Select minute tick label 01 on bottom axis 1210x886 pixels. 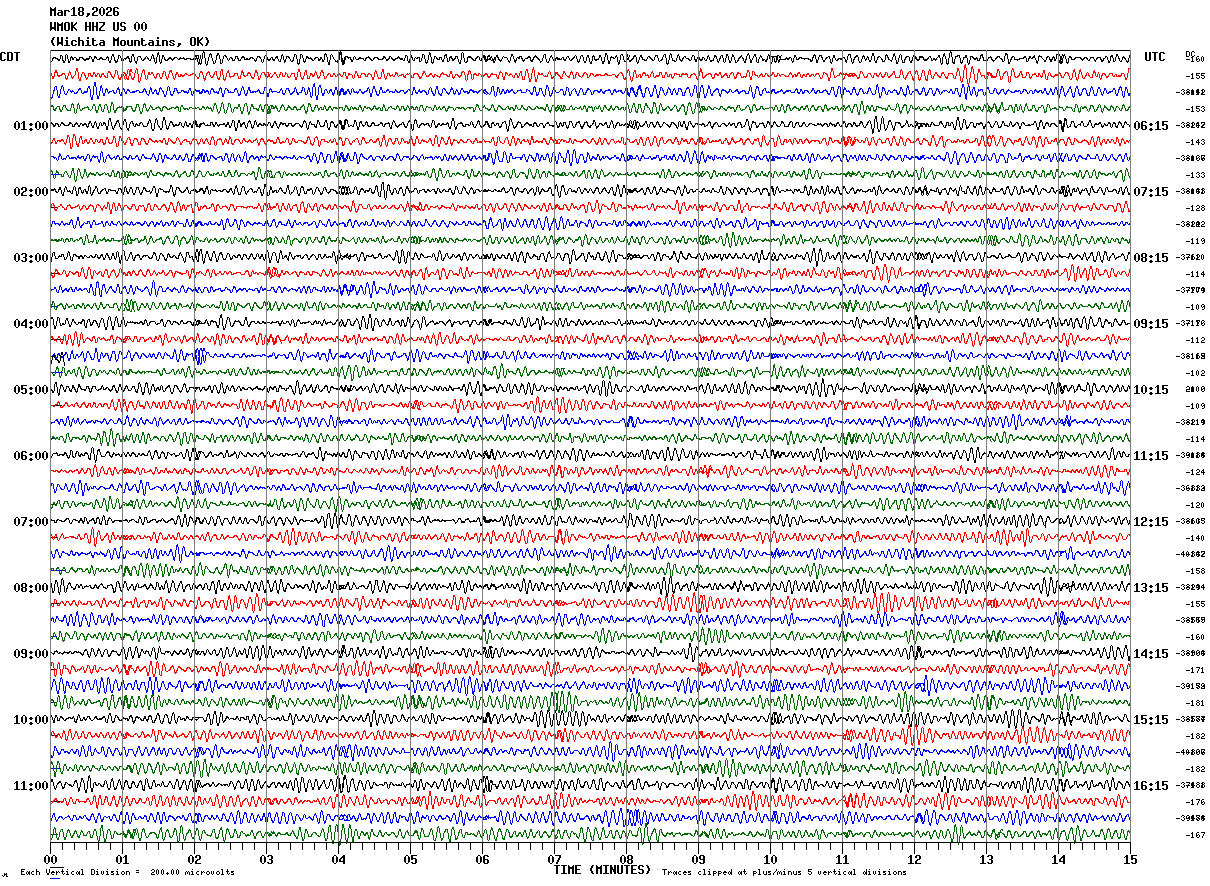[122, 859]
